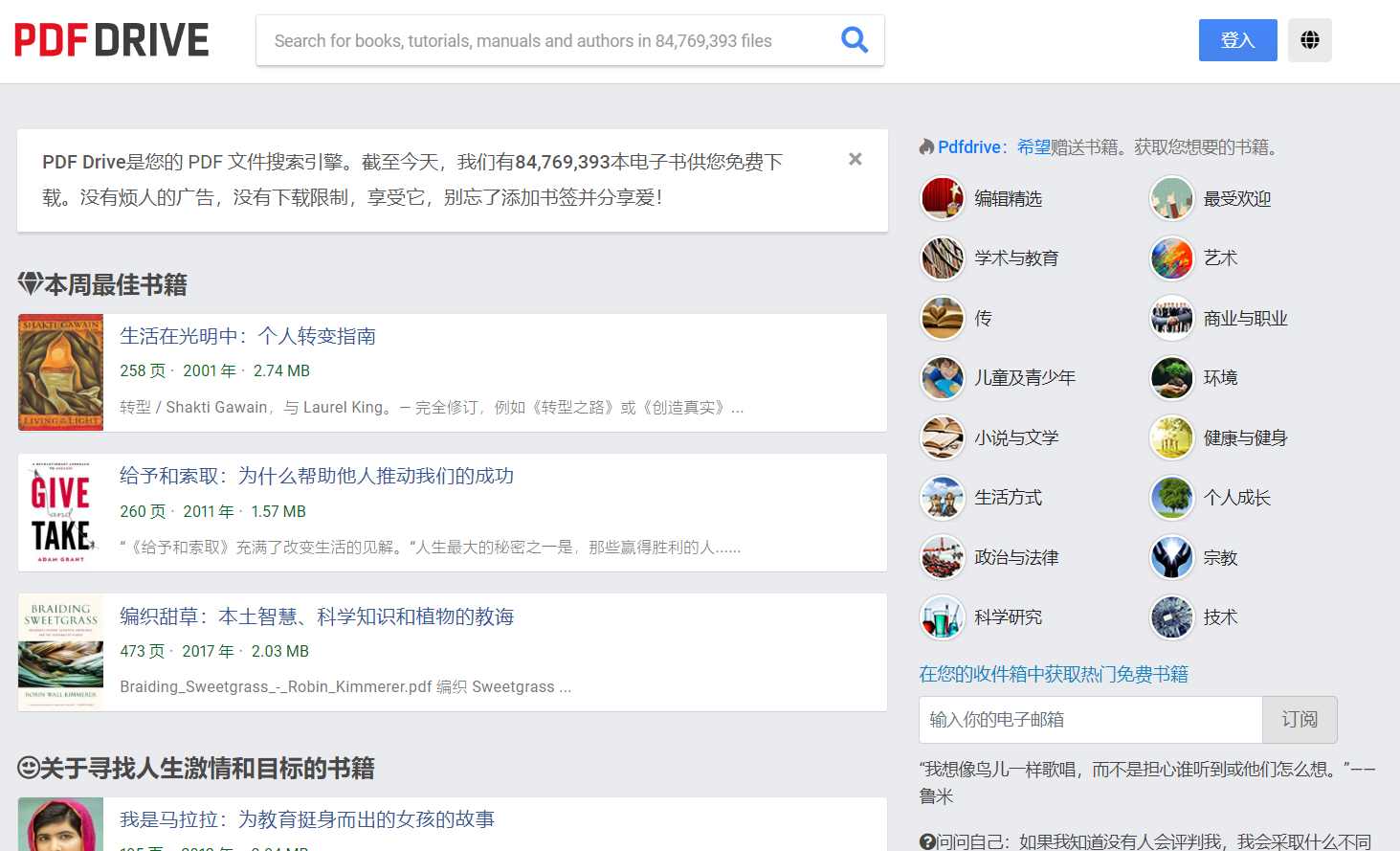Click the magnifier search icon
Screen dimensions: 1400x851
click(x=855, y=40)
